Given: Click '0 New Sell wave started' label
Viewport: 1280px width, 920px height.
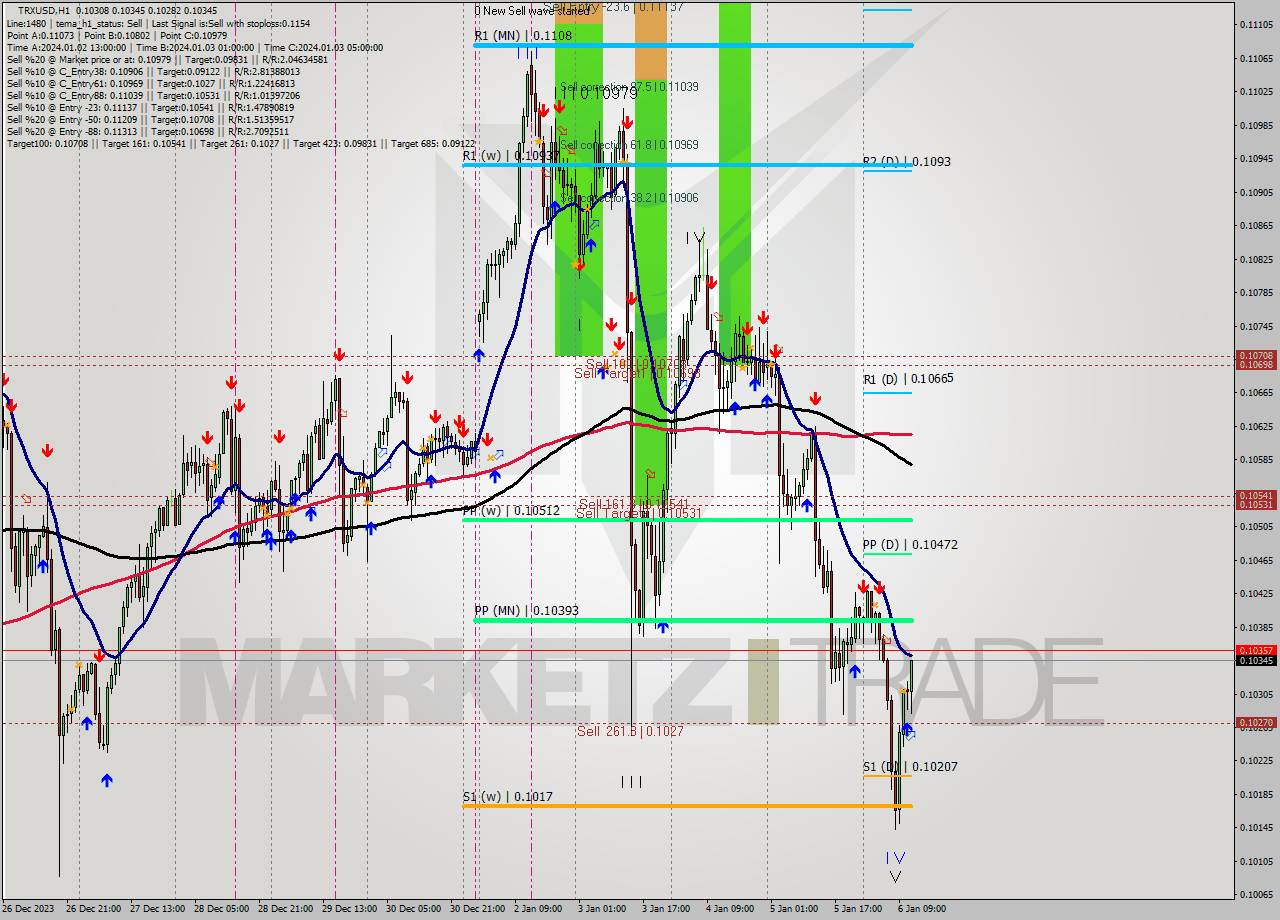Looking at the screenshot, I should pos(532,11).
